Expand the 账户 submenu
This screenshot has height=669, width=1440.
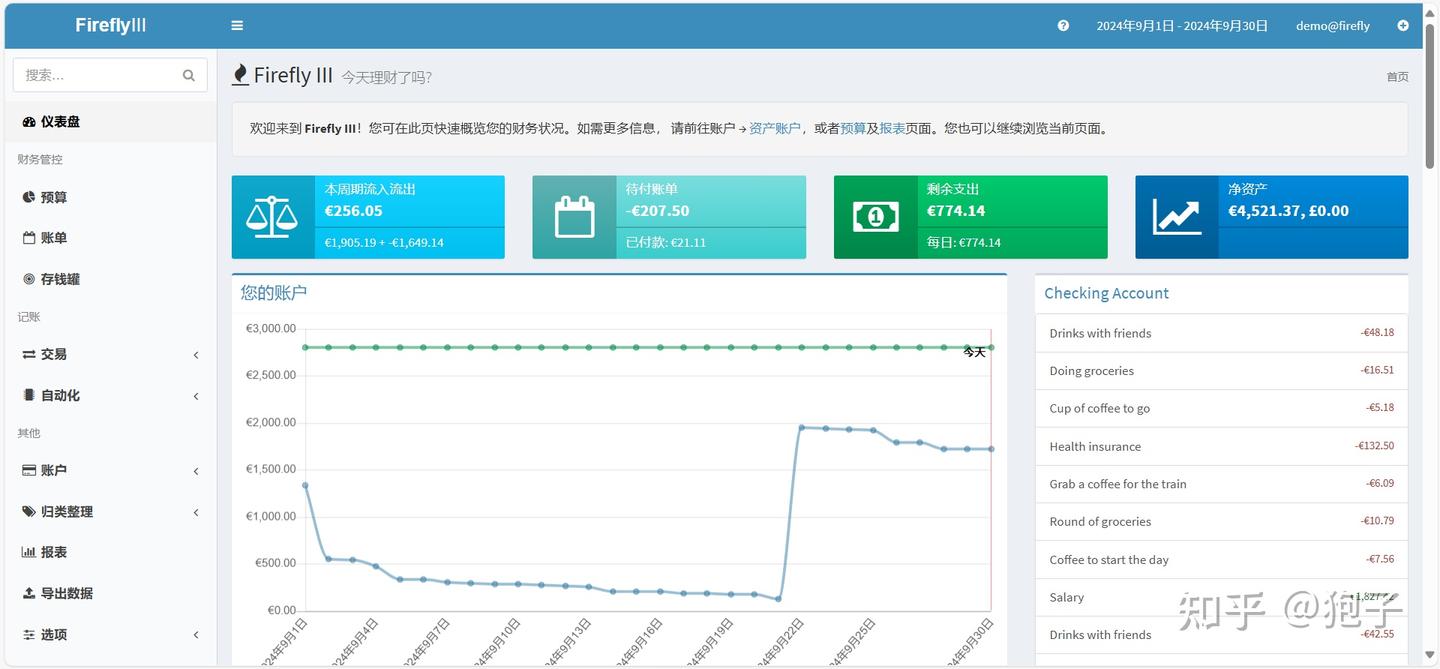(x=195, y=471)
